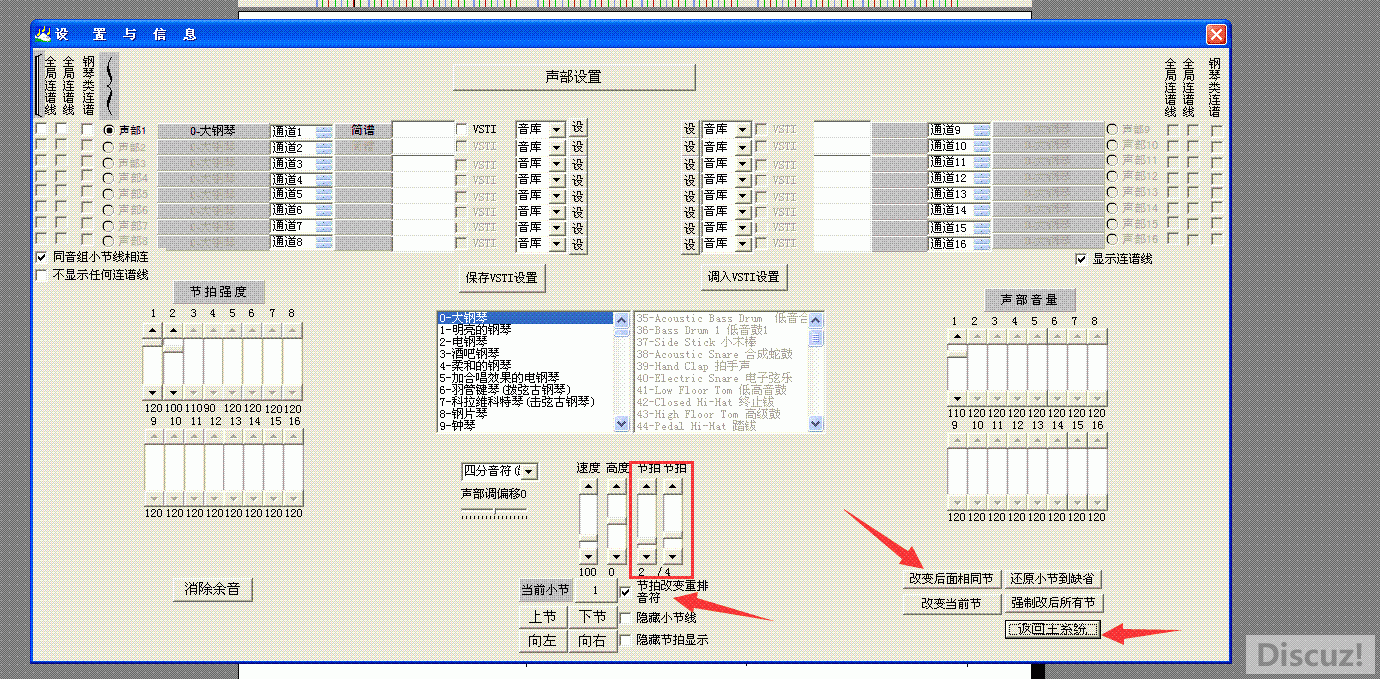Viewport: 1380px width, 679px height.
Task: Click the 简谱 button for 声部1
Action: tap(362, 130)
